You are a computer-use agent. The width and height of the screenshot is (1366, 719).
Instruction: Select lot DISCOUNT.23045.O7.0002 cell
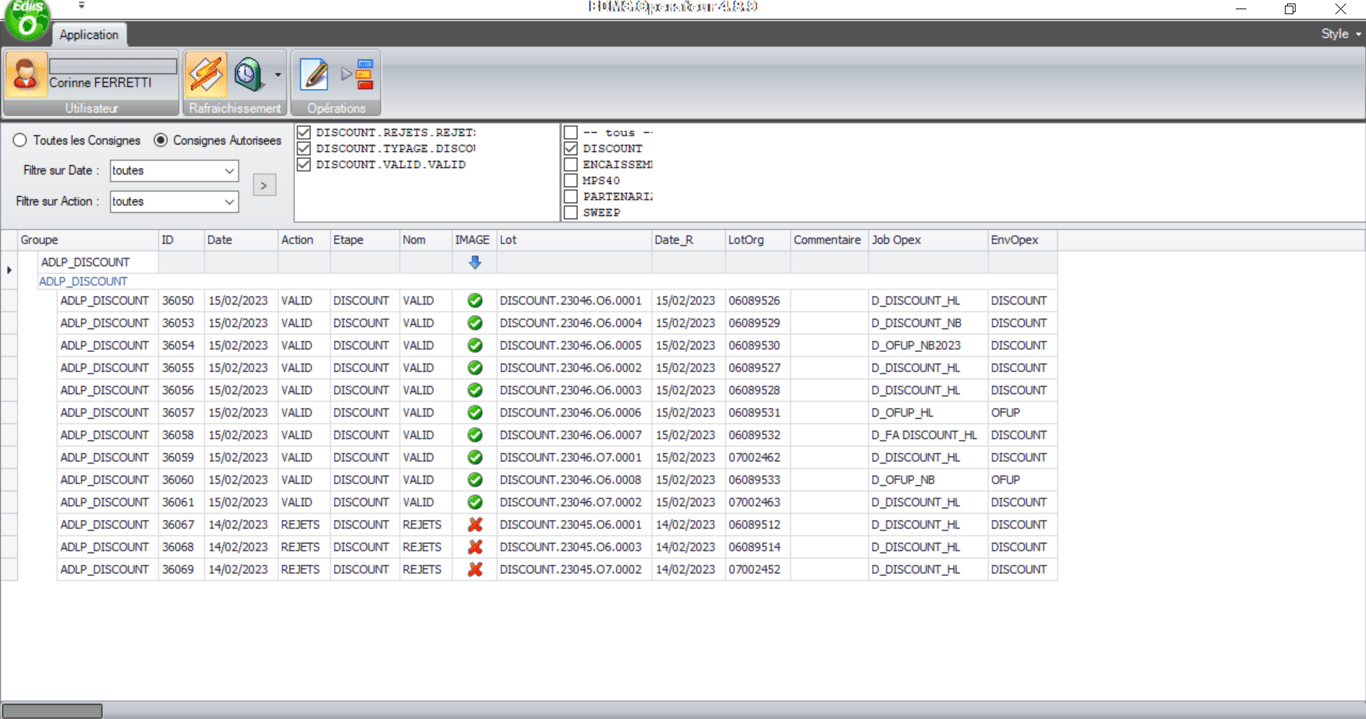[574, 569]
